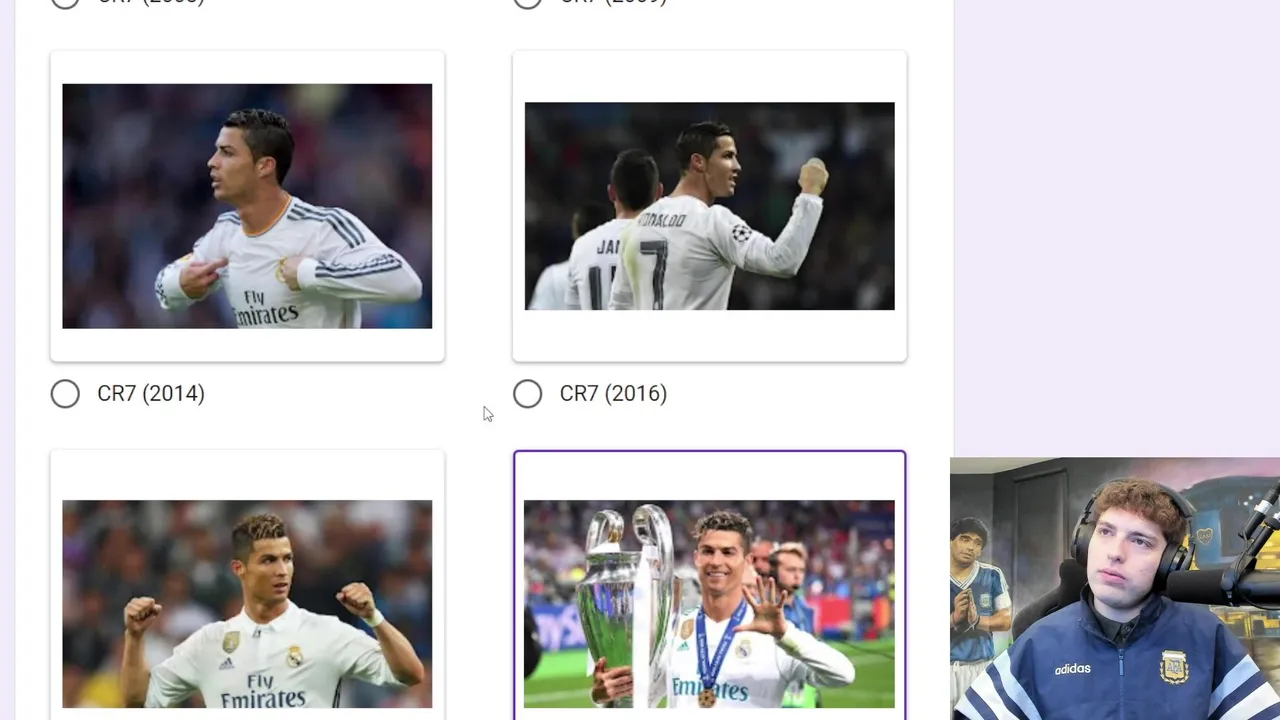Select the CR7 (2014) radio button
This screenshot has height=720, width=1280.
[x=65, y=394]
